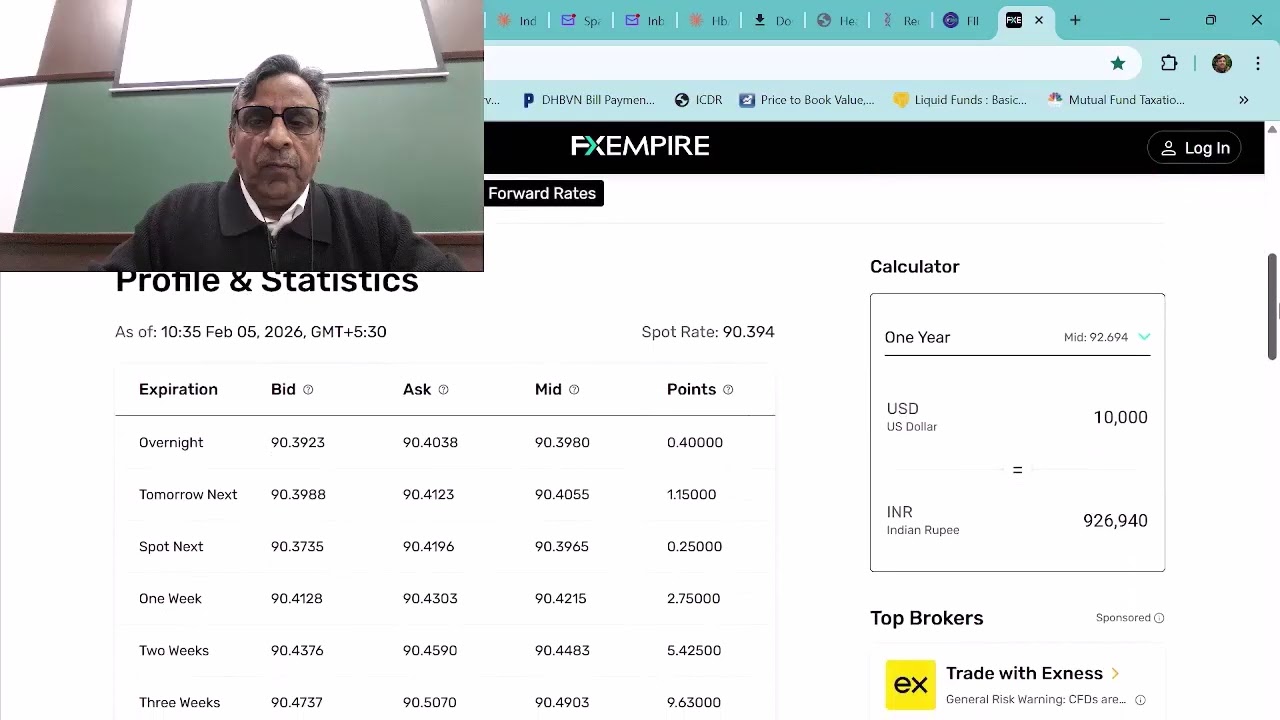This screenshot has width=1280, height=720.
Task: Click the One Week row label
Action: [x=170, y=598]
